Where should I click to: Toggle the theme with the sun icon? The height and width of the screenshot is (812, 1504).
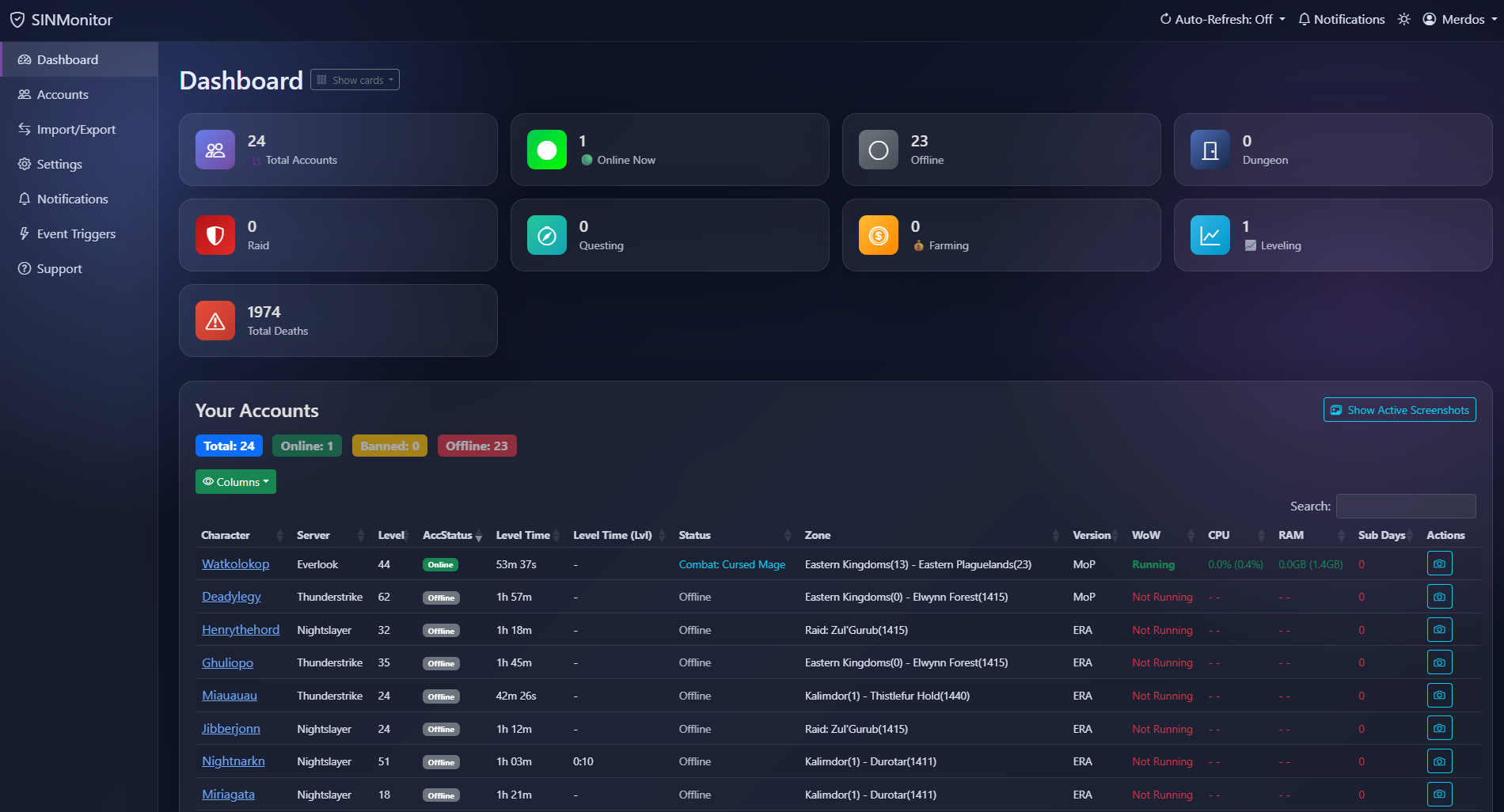[x=1403, y=18]
